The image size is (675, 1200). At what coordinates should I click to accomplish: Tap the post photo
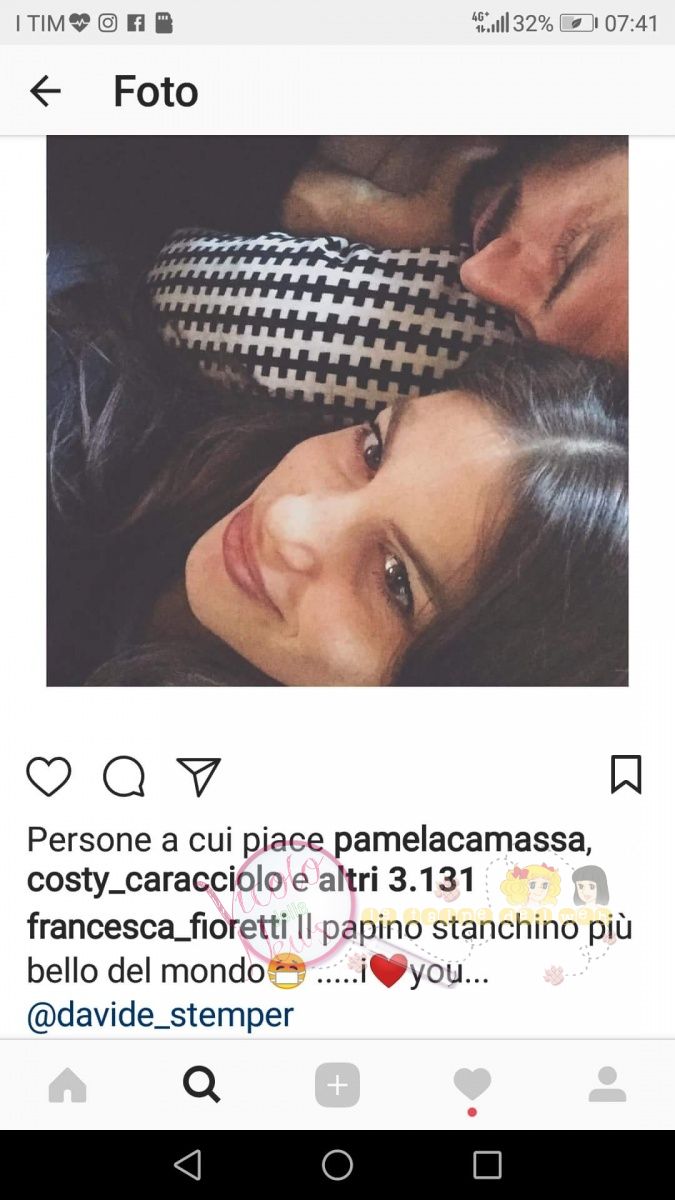point(337,411)
